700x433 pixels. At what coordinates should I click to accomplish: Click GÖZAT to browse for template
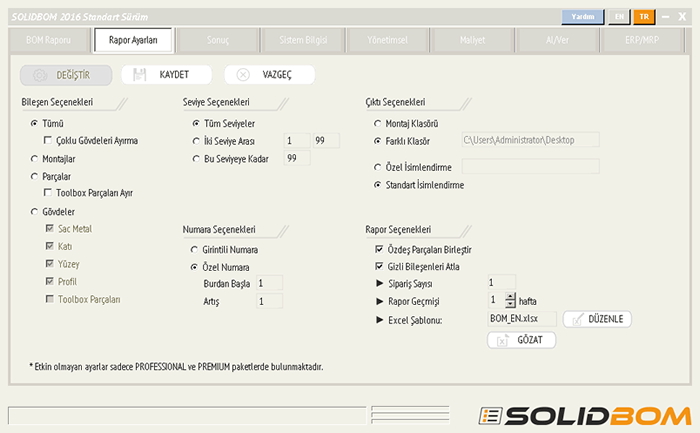pyautogui.click(x=521, y=340)
